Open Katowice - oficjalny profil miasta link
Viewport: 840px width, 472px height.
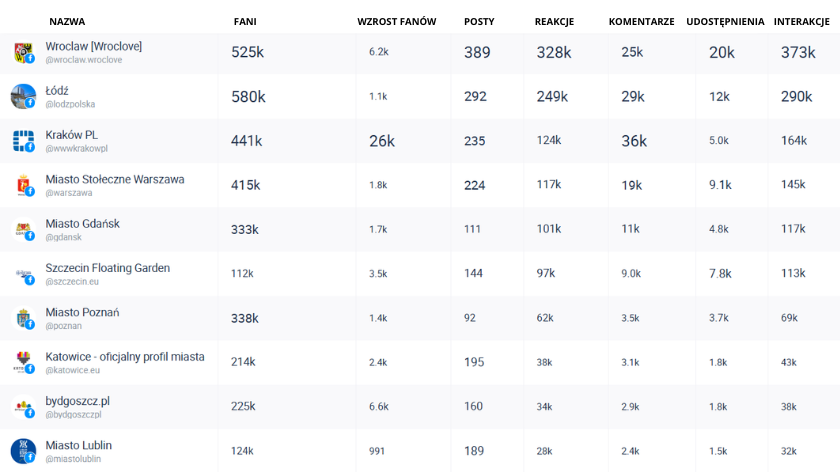124,356
